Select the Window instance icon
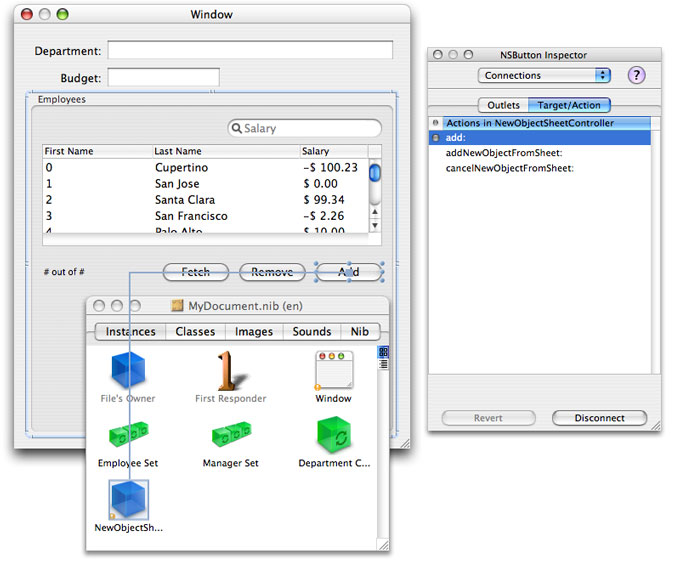Viewport: 675px width, 563px height. click(334, 370)
